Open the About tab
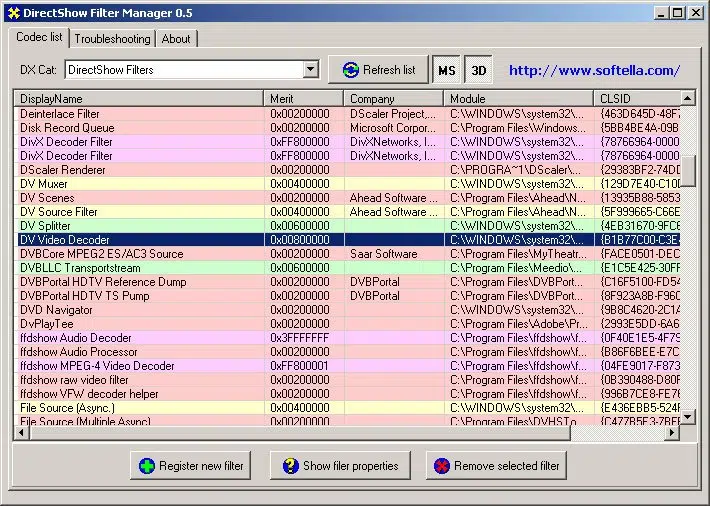The width and height of the screenshot is (710, 506). (x=176, y=39)
